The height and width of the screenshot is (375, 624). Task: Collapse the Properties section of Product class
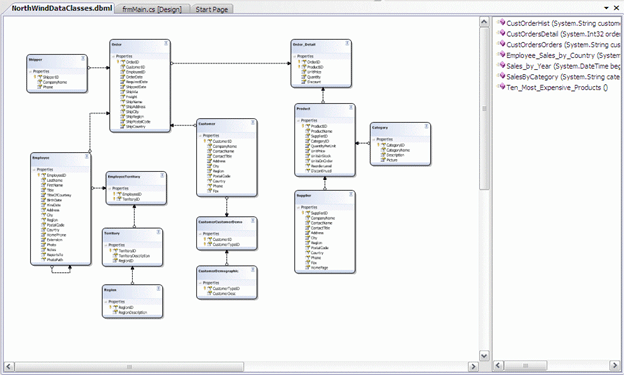click(x=298, y=120)
